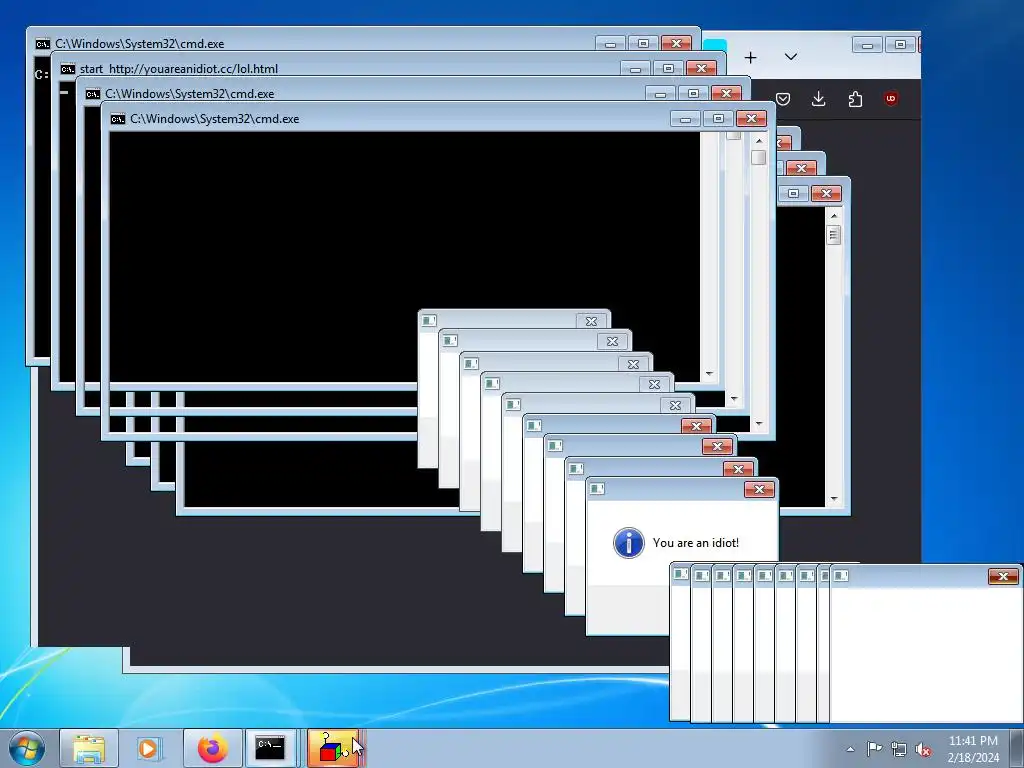Viewport: 1024px width, 768px height.
Task: Click the uBlock Origin shield icon
Action: [891, 99]
